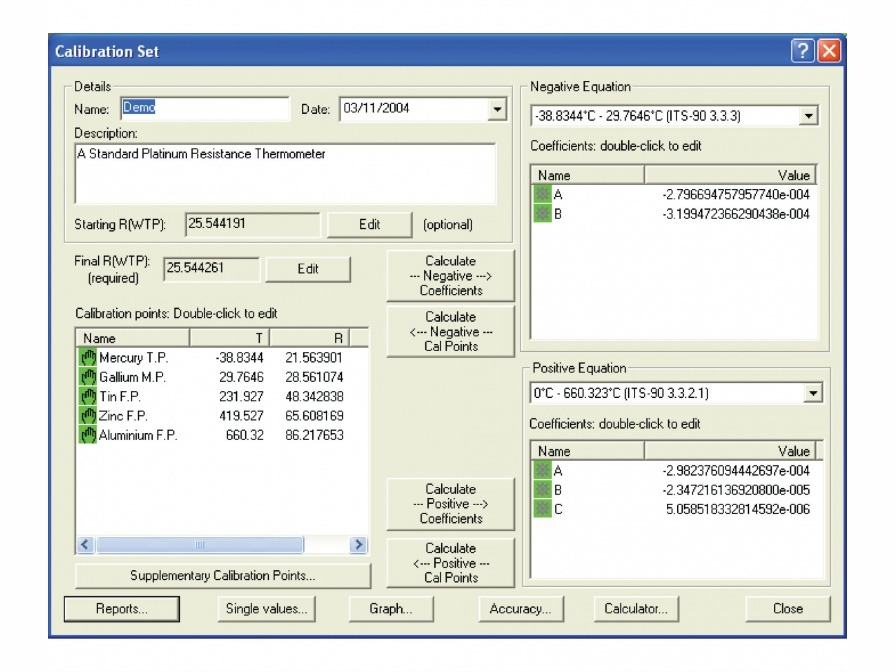Click the calibration list horizontal scrollbar thumb
The height and width of the screenshot is (672, 896).
pyautogui.click(x=200, y=545)
